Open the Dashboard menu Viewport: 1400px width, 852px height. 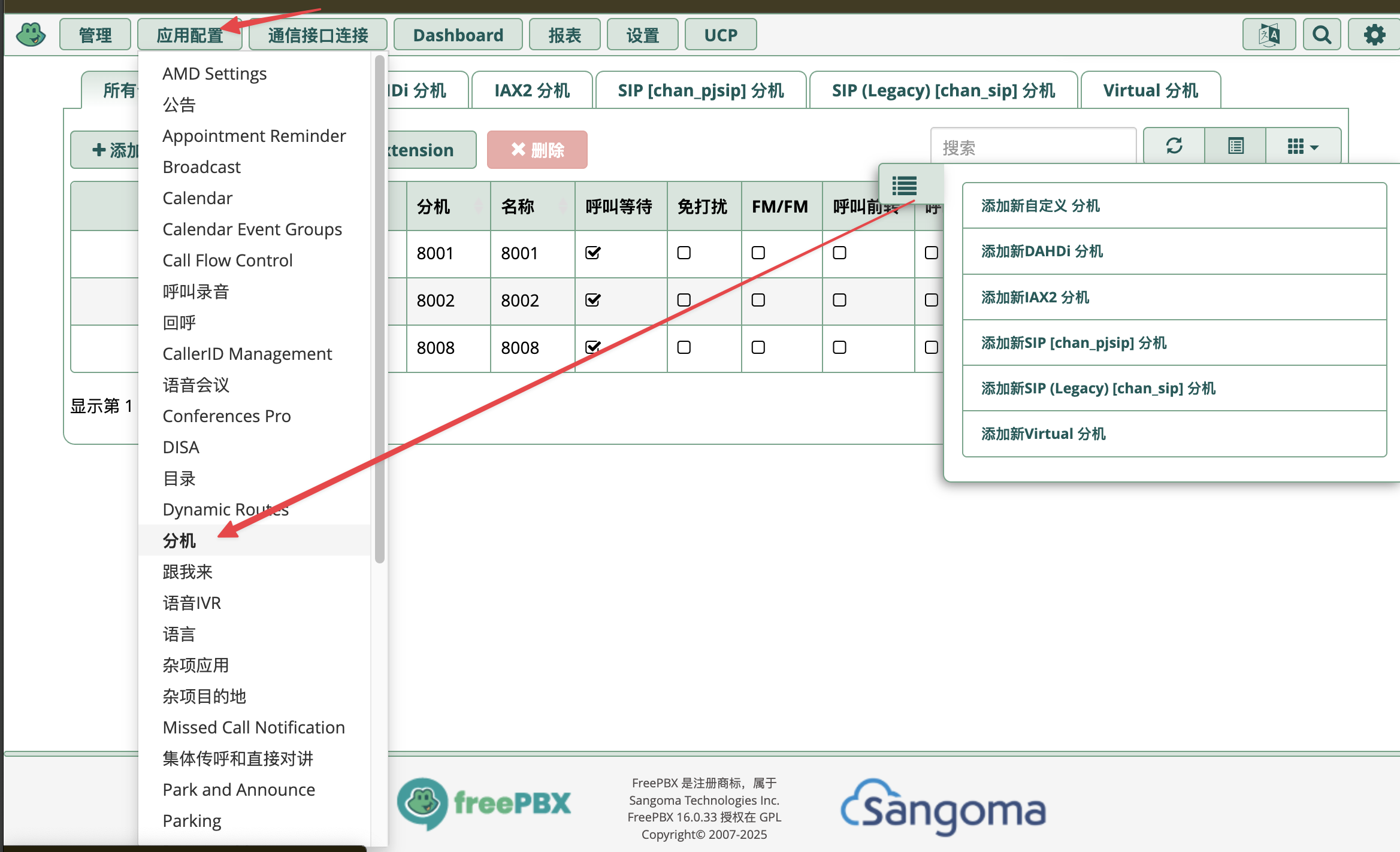458,35
